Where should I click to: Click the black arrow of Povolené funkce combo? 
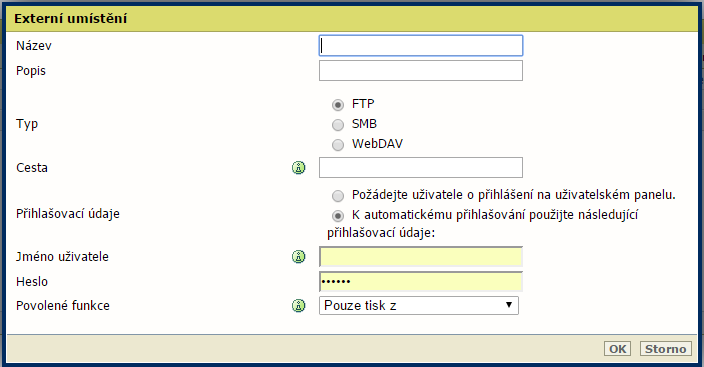click(x=509, y=305)
